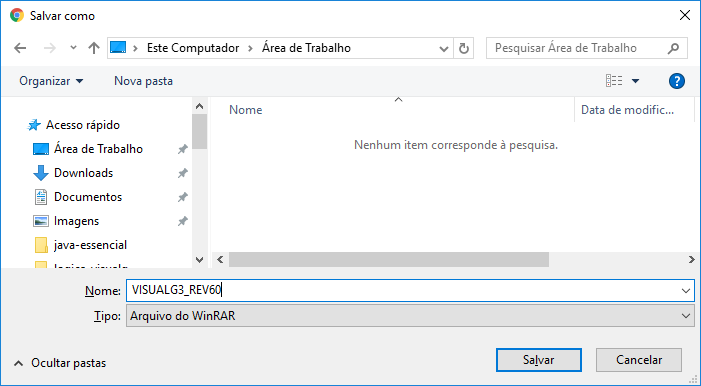Unpin Documentos using its pin icon
The image size is (701, 386).
(x=182, y=197)
